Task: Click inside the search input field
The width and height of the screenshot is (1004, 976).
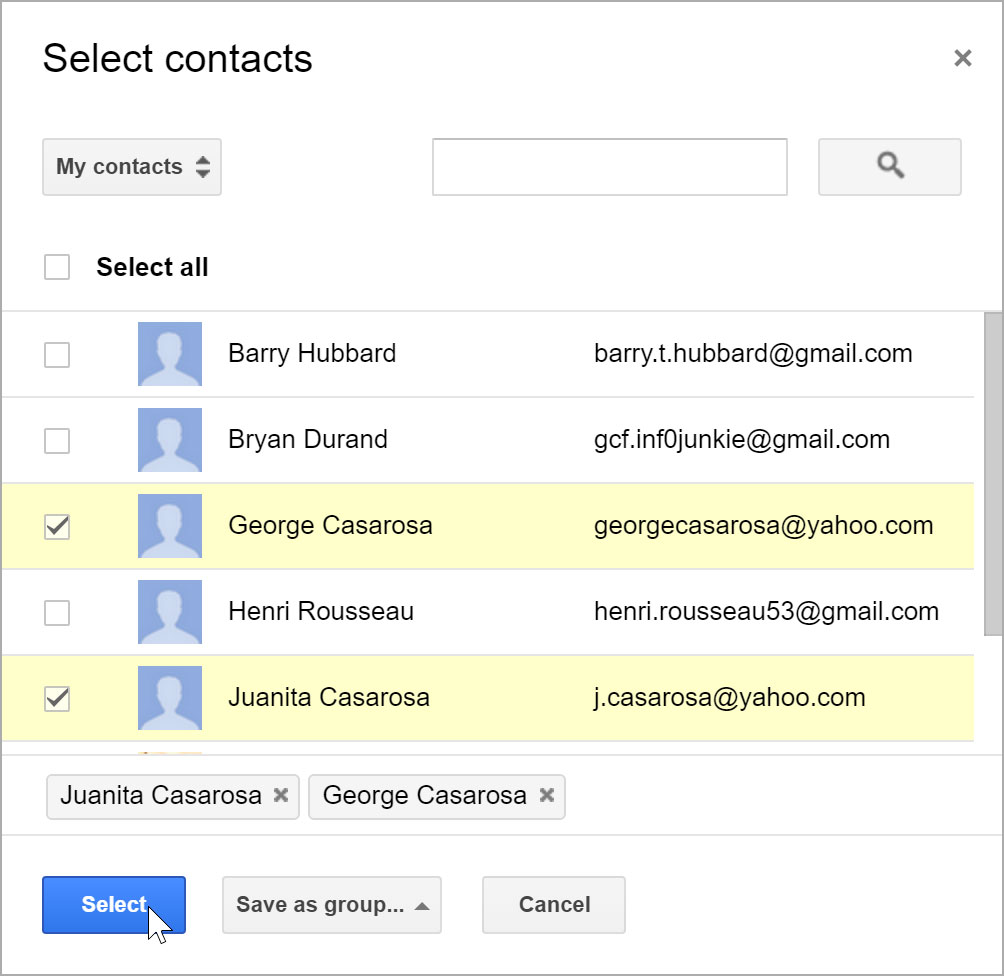Action: [x=609, y=167]
